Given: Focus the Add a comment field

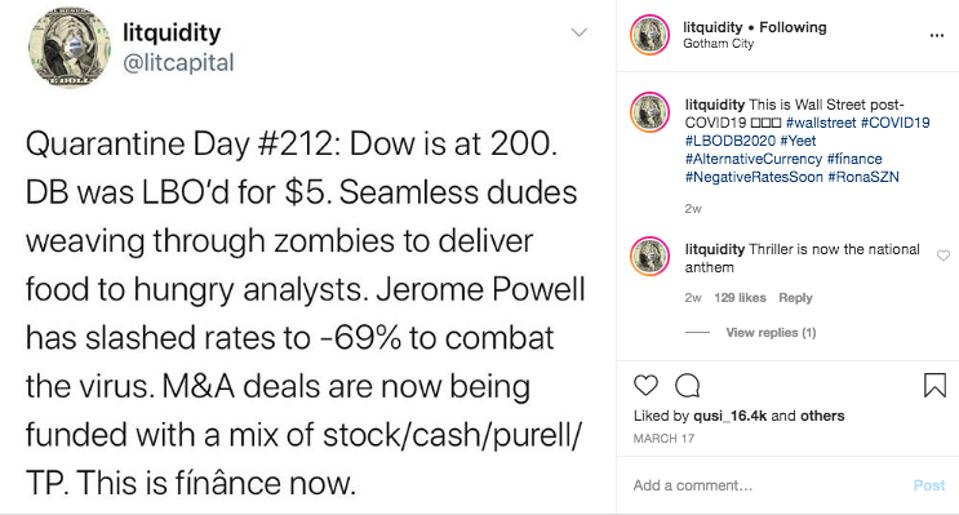Looking at the screenshot, I should pos(760,485).
